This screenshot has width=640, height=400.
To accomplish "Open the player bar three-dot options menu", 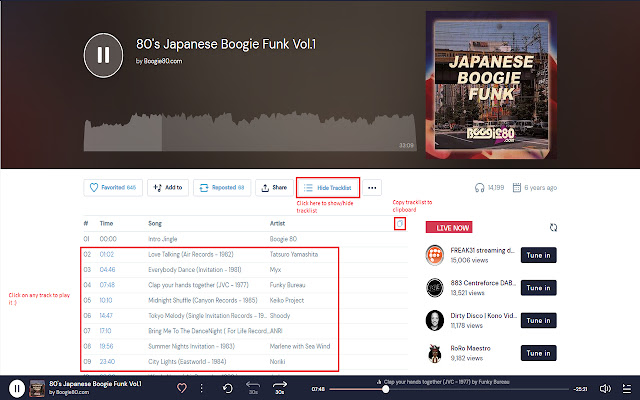I will 201,388.
